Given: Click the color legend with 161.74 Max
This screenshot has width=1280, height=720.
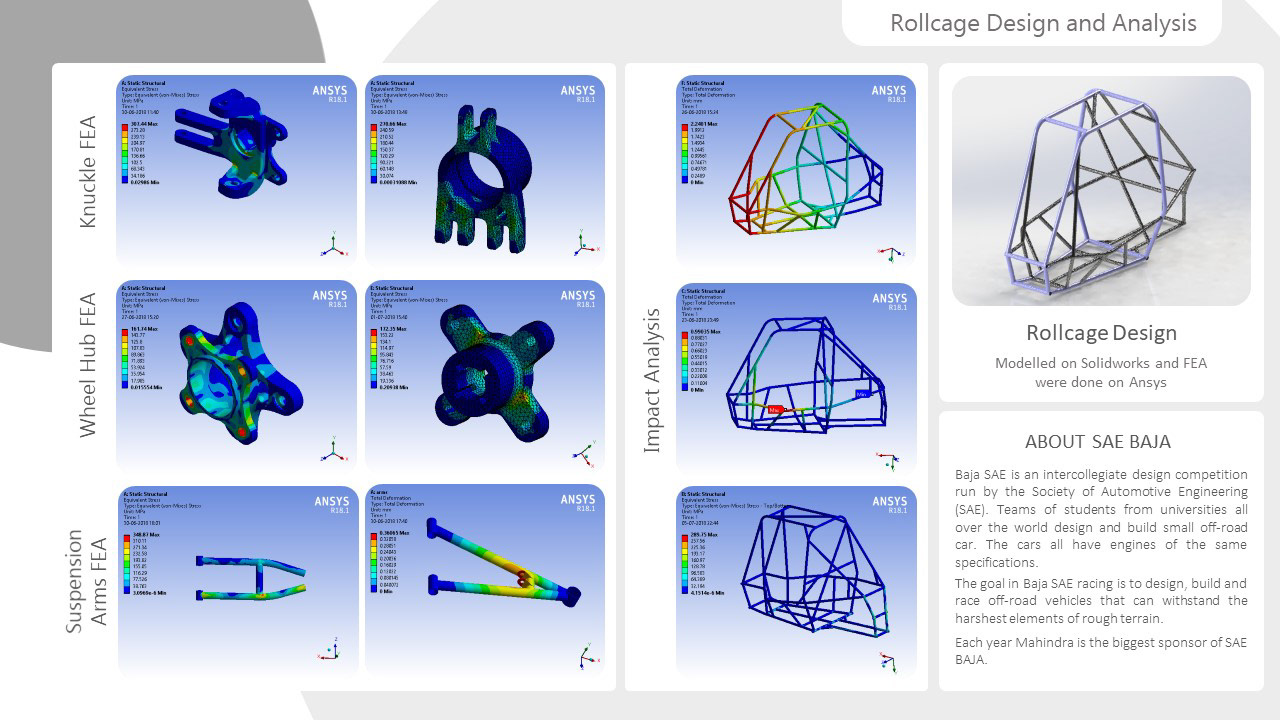Looking at the screenshot, I should [x=141, y=357].
